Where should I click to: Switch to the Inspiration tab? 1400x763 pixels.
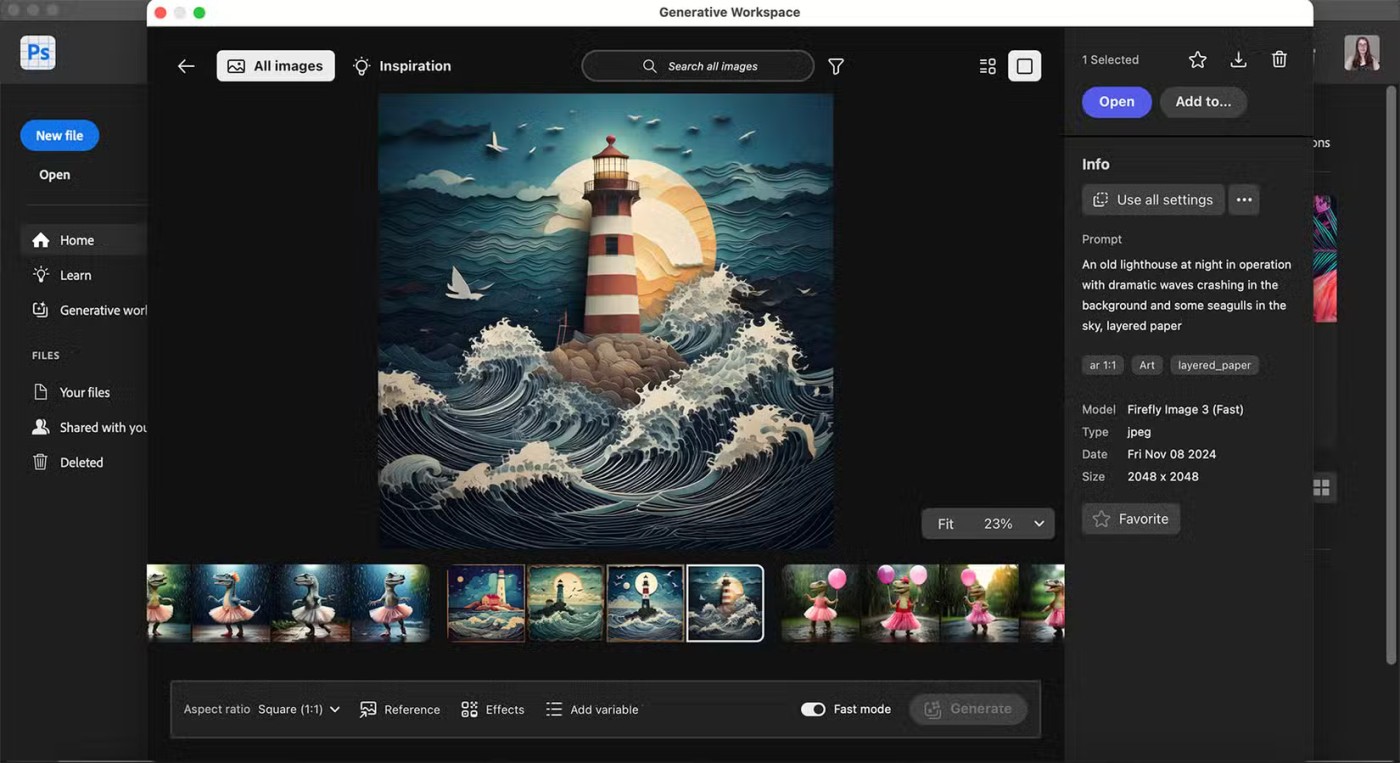point(402,66)
